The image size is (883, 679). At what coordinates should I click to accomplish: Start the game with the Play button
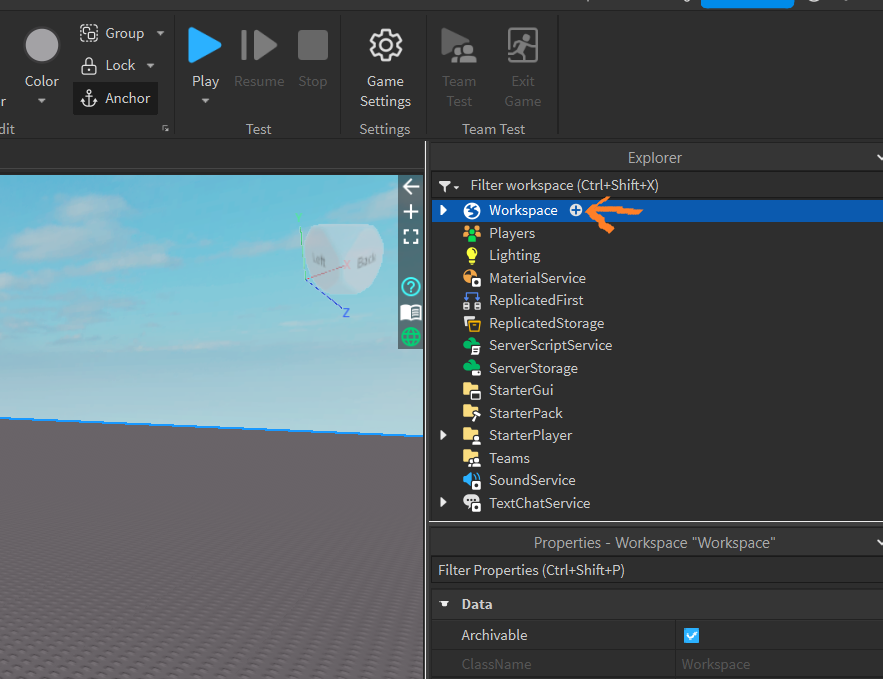[x=204, y=45]
